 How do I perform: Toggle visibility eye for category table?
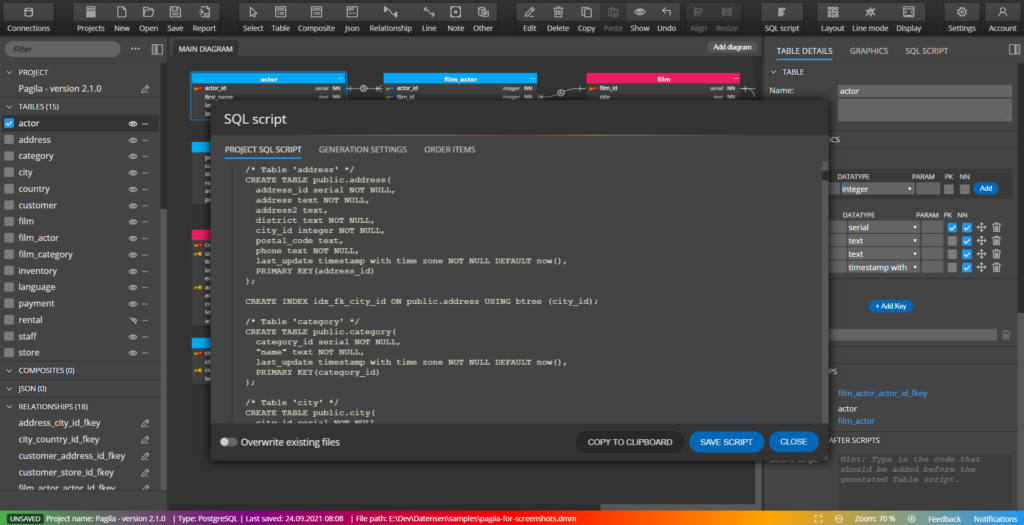(x=133, y=156)
